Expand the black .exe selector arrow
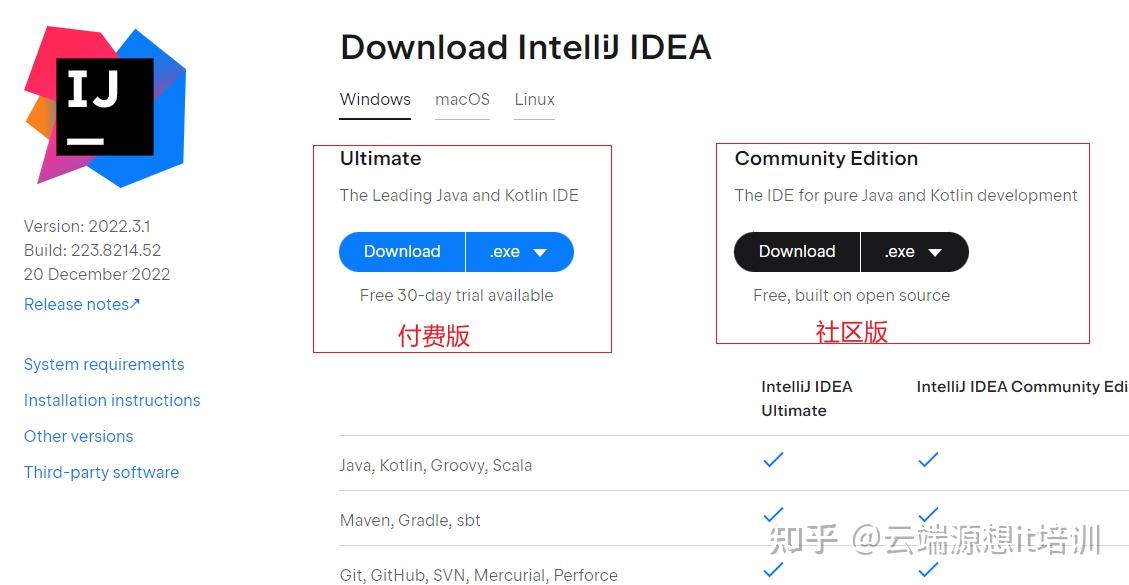The height and width of the screenshot is (585, 1129). click(x=936, y=252)
